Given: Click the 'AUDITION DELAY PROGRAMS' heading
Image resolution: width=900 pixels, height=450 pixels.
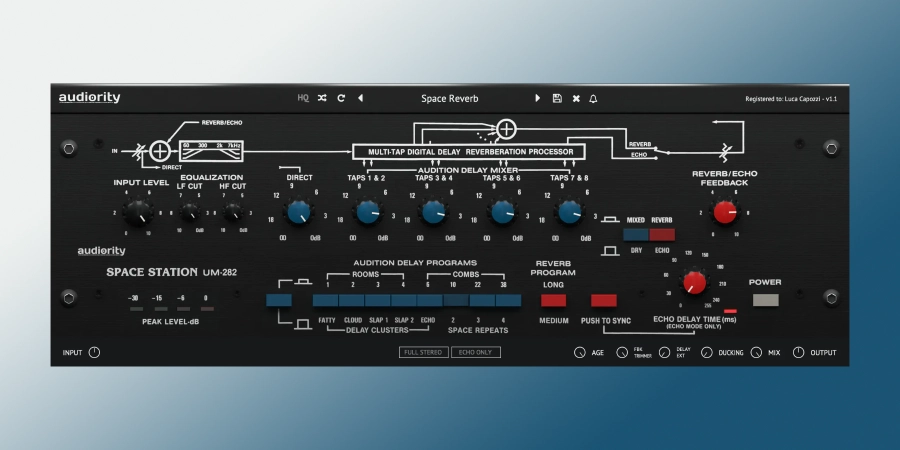Looking at the screenshot, I should (x=415, y=263).
